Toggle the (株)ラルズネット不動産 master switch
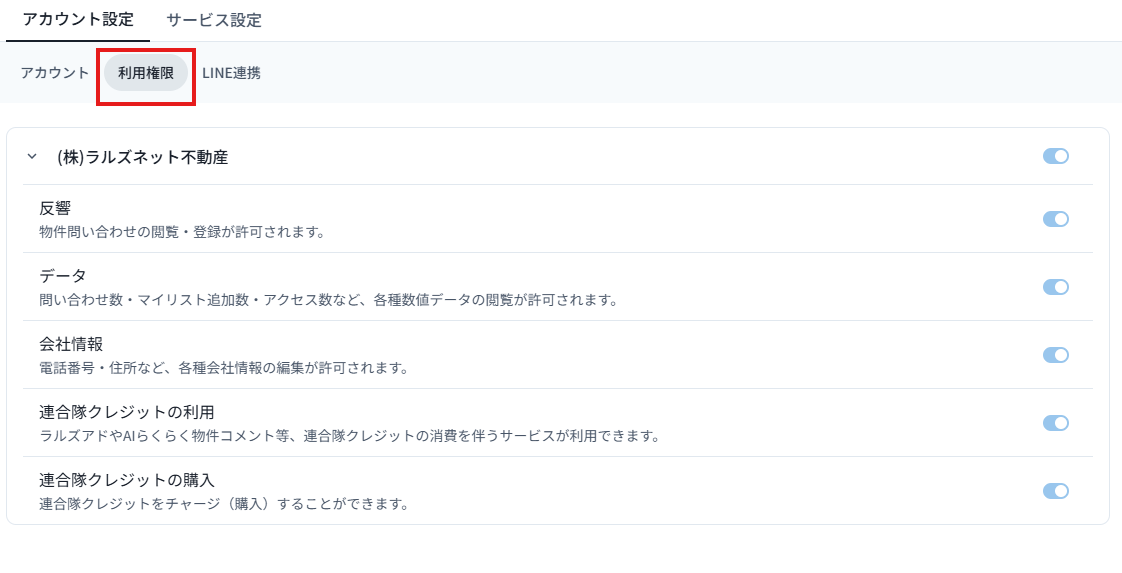1122x573 pixels. (1055, 156)
